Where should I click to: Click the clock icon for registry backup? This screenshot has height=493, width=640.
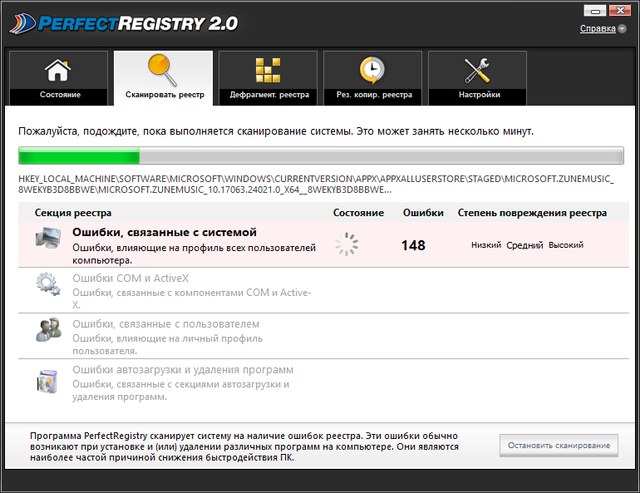pos(371,71)
